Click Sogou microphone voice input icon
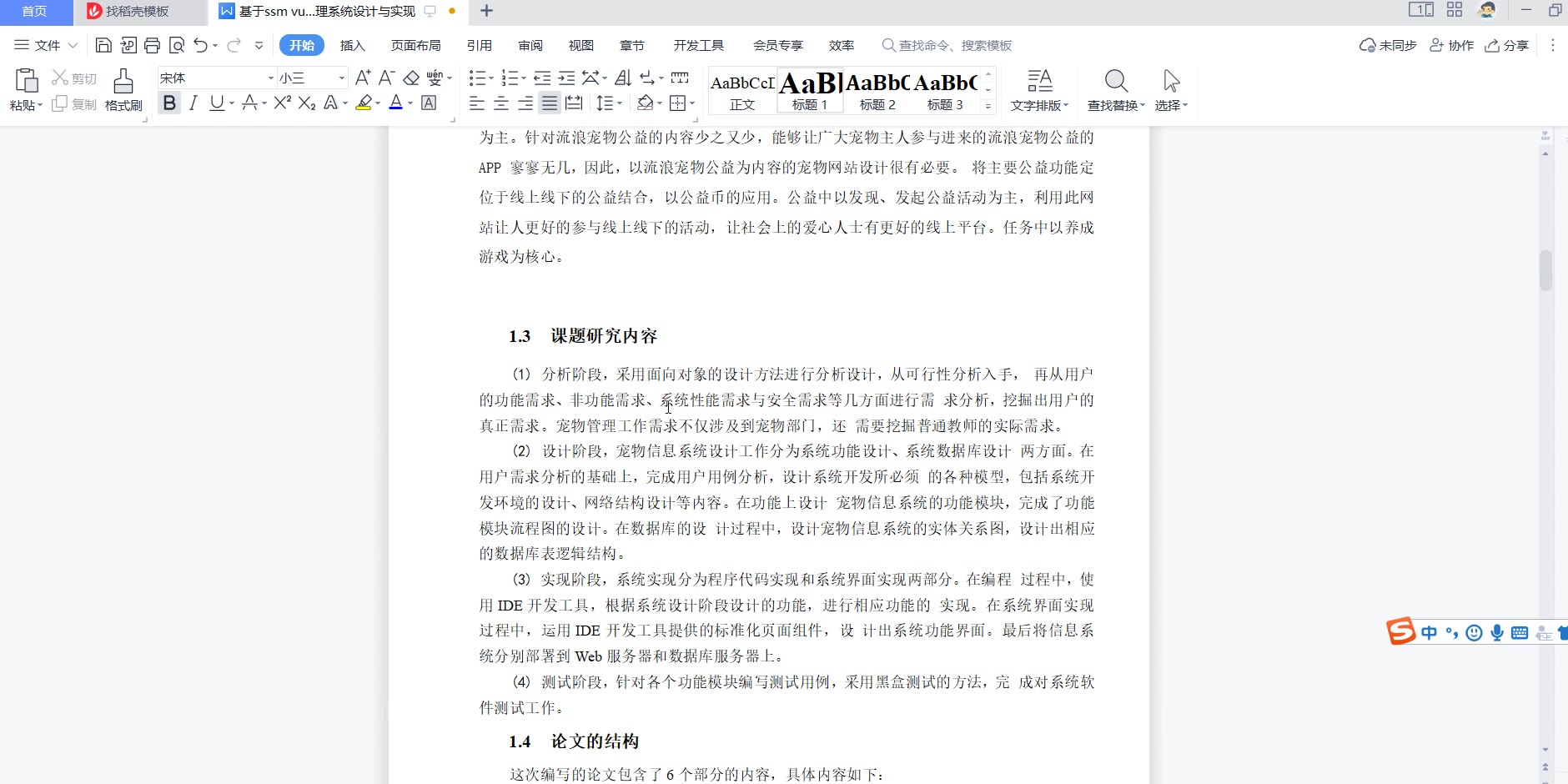Screen dimensions: 1568x784 coord(1497,633)
